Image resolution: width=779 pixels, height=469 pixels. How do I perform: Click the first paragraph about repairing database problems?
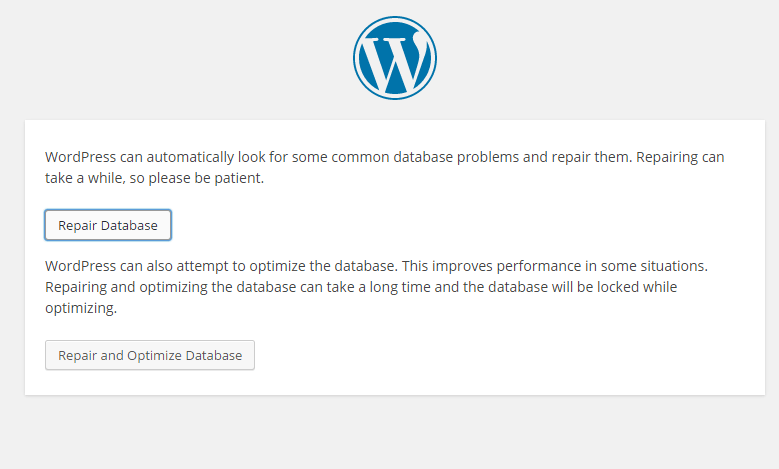click(x=385, y=168)
